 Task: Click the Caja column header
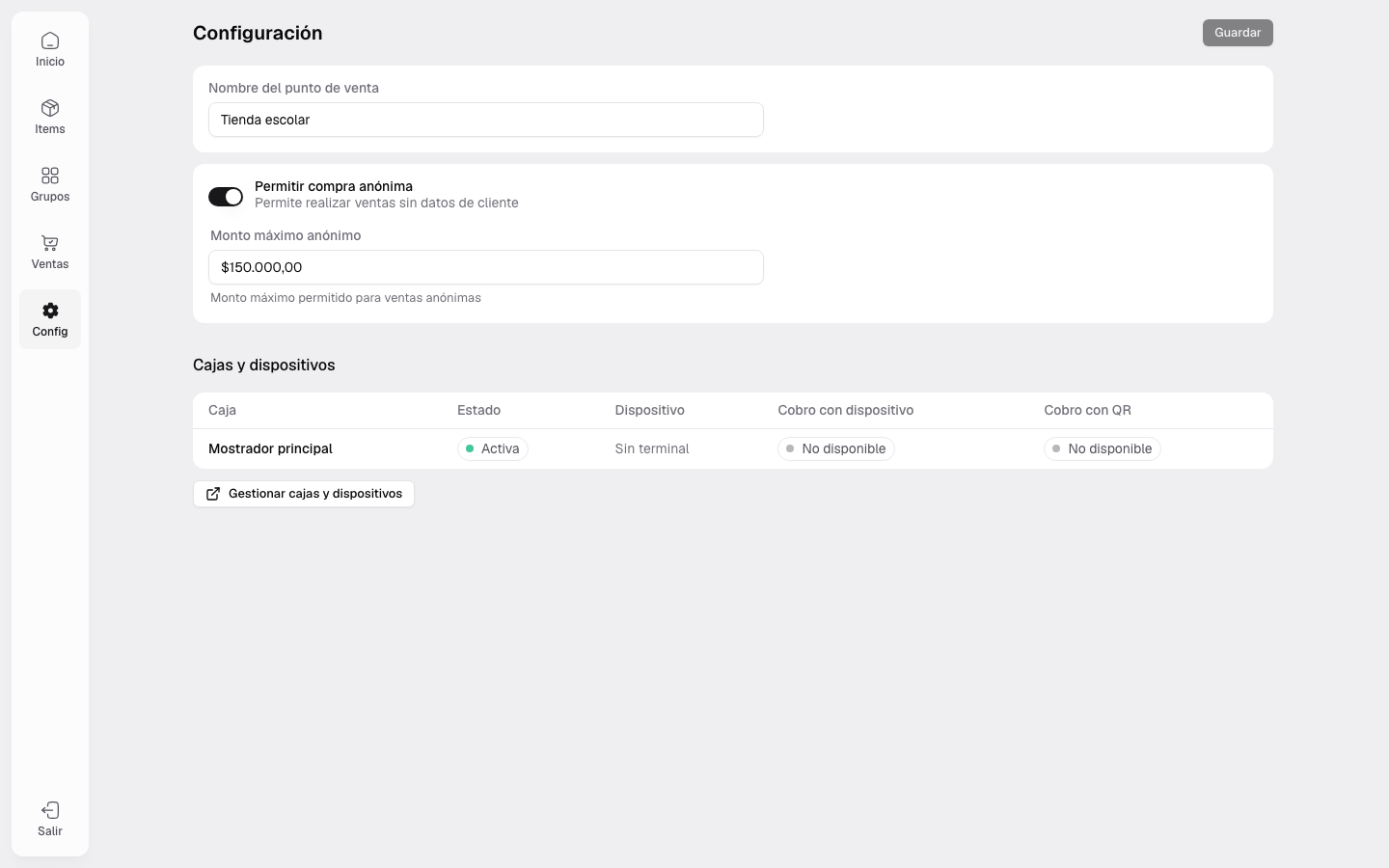pyautogui.click(x=222, y=410)
